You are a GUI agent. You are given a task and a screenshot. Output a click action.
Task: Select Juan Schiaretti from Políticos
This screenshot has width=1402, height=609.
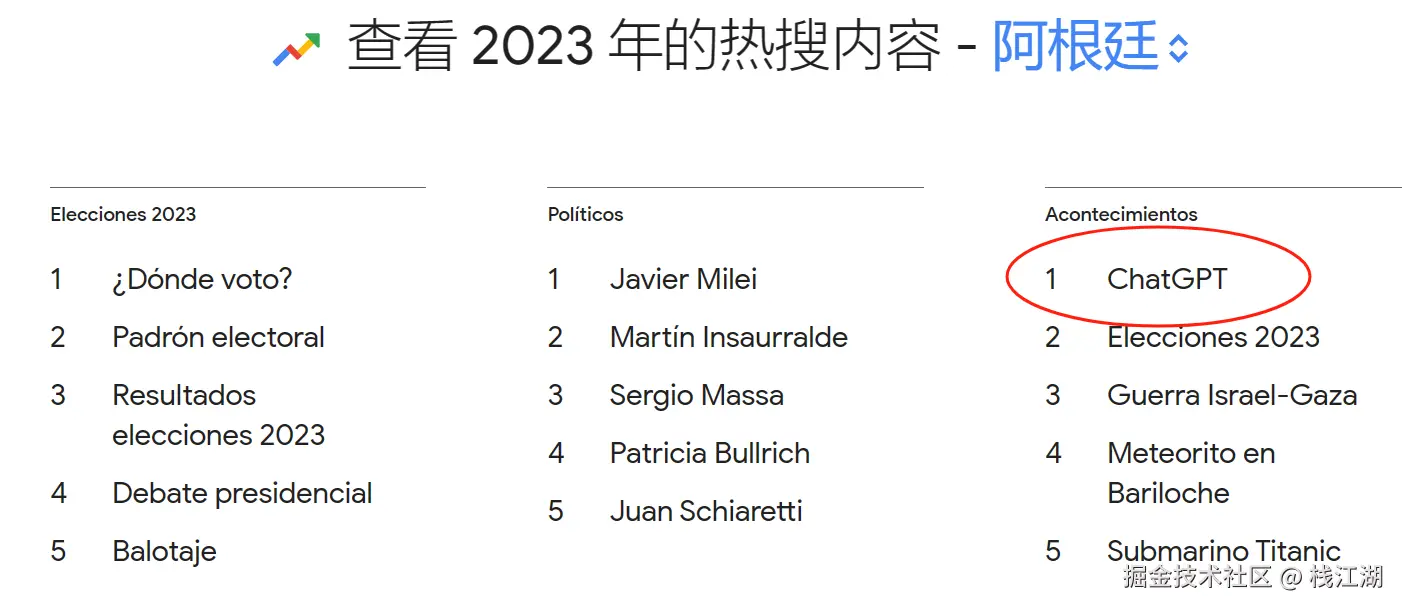coord(706,511)
